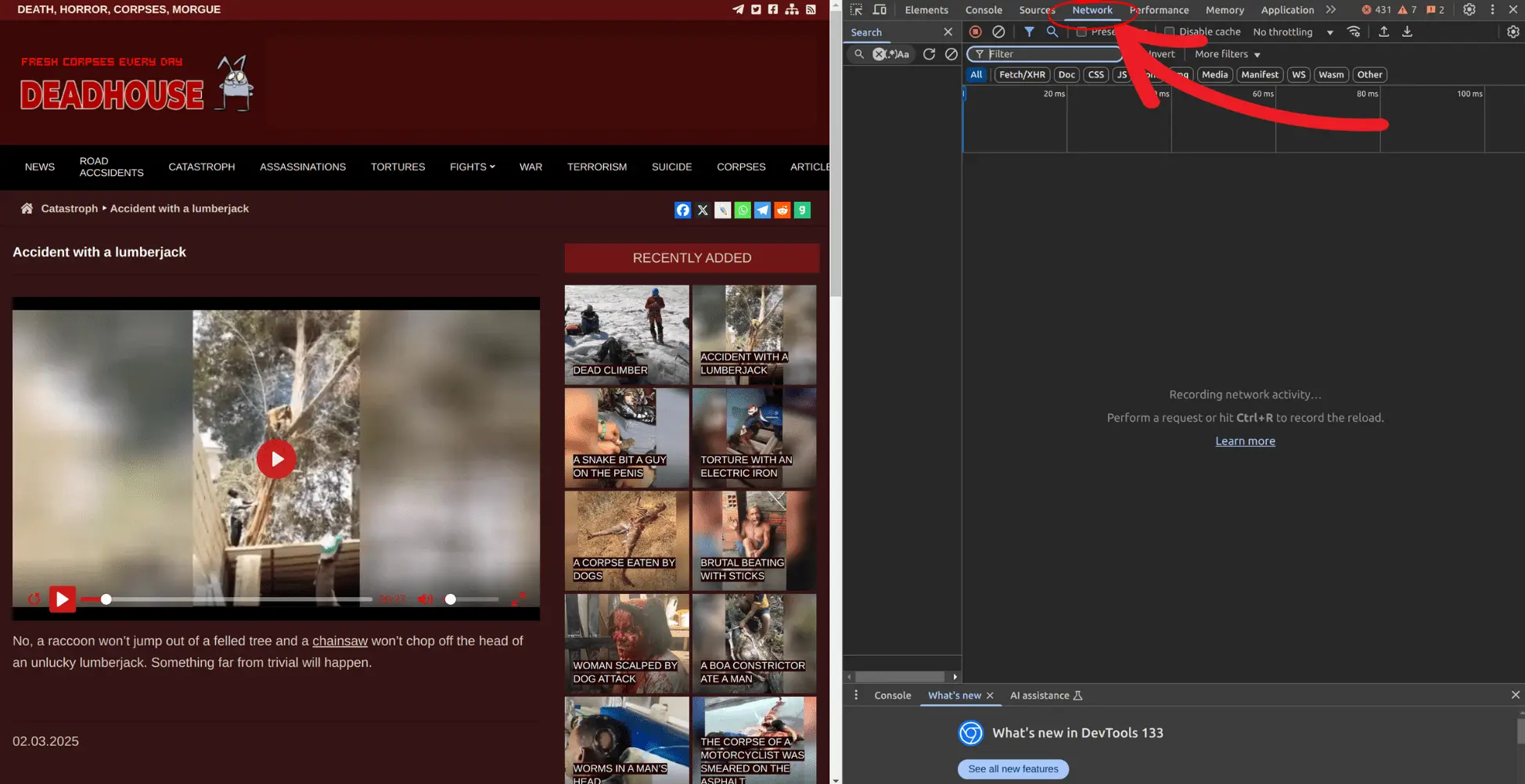1525x784 pixels.
Task: Open the Catastroph breadcrumb link
Action: tap(70, 208)
